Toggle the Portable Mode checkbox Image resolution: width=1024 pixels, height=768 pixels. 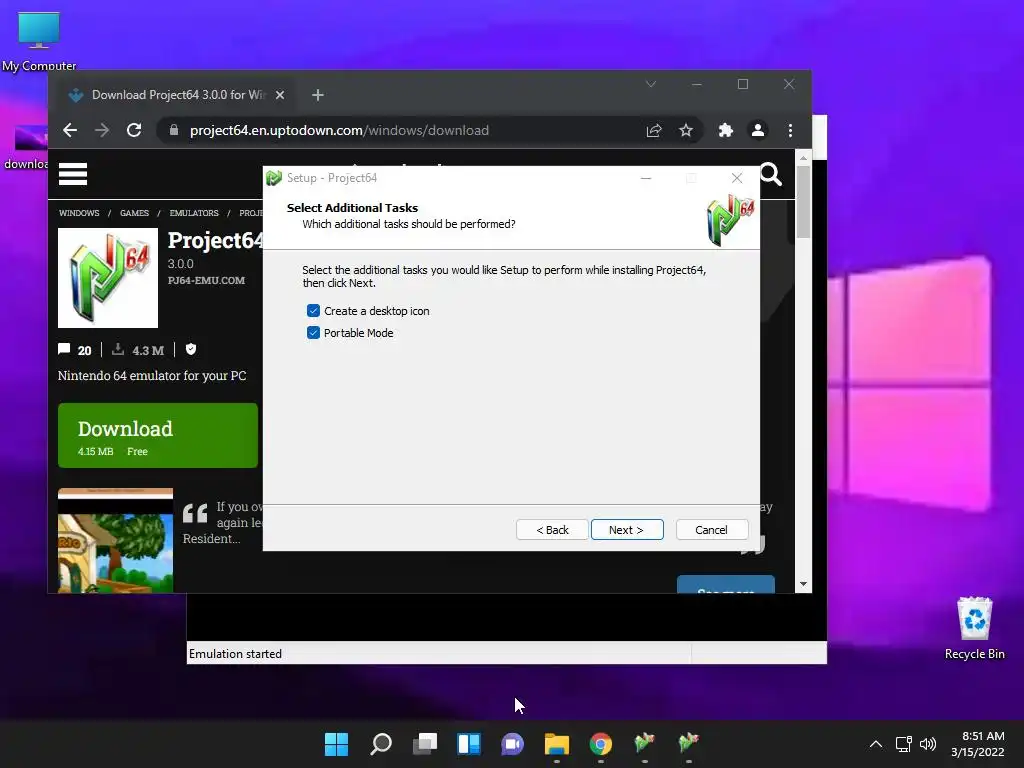point(313,333)
